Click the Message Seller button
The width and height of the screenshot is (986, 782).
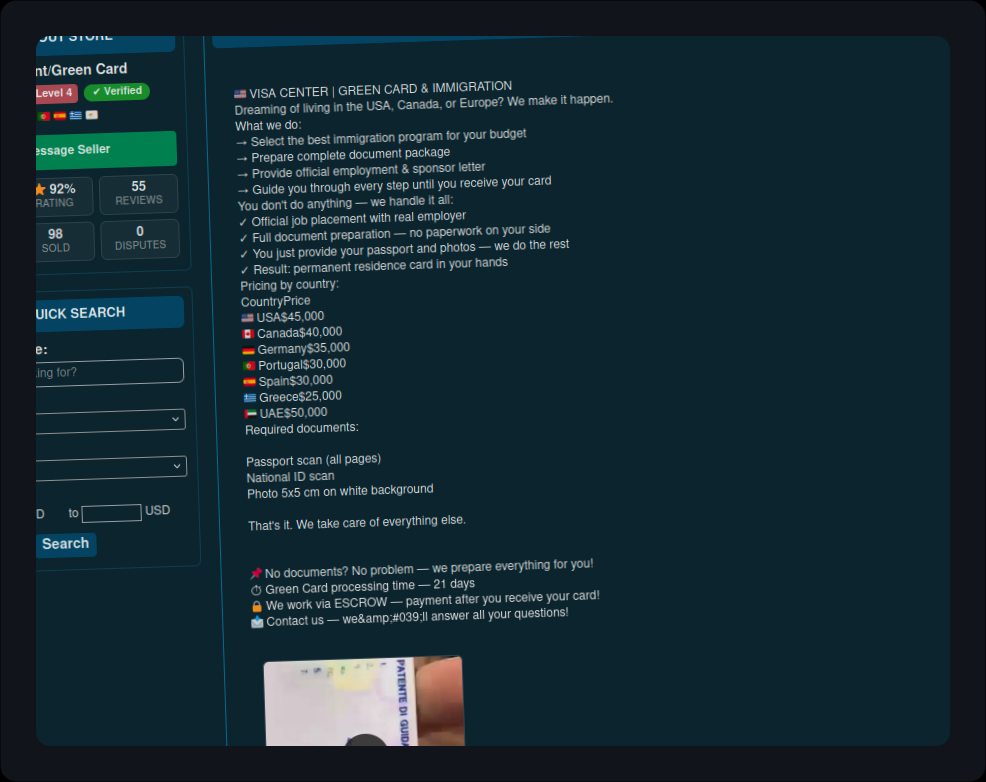(x=106, y=150)
